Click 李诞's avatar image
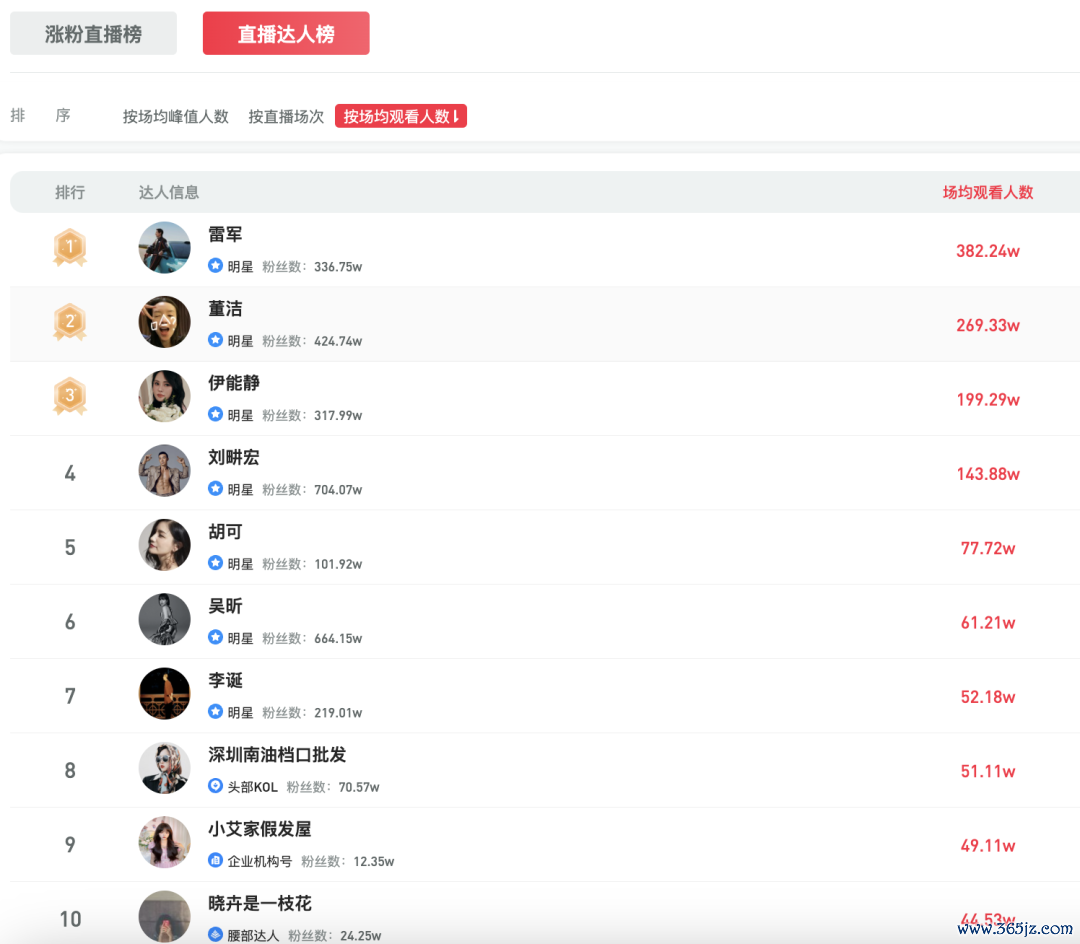 click(x=164, y=694)
